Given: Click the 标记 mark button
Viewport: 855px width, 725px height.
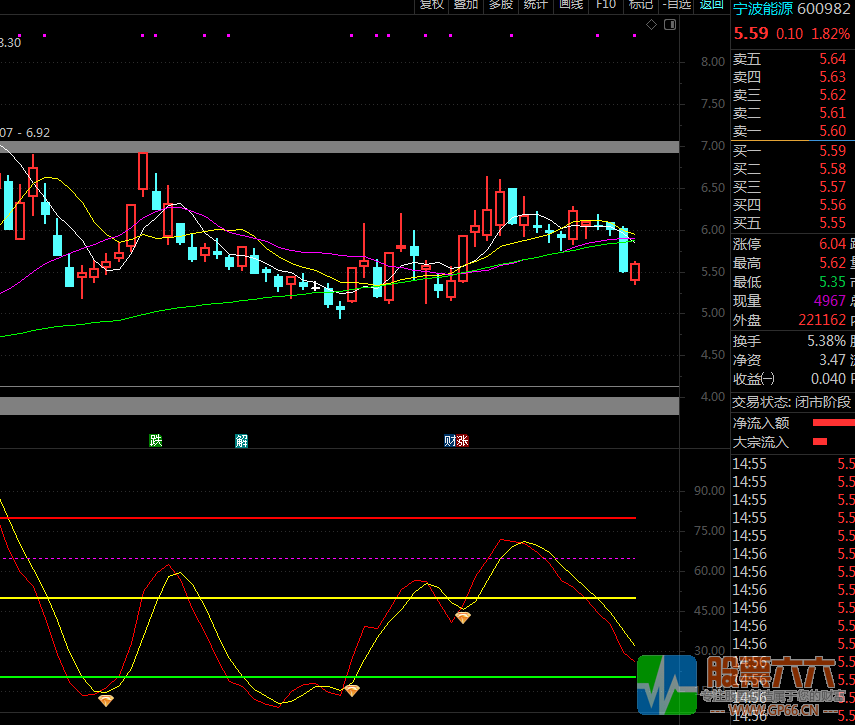Looking at the screenshot, I should 641,4.
